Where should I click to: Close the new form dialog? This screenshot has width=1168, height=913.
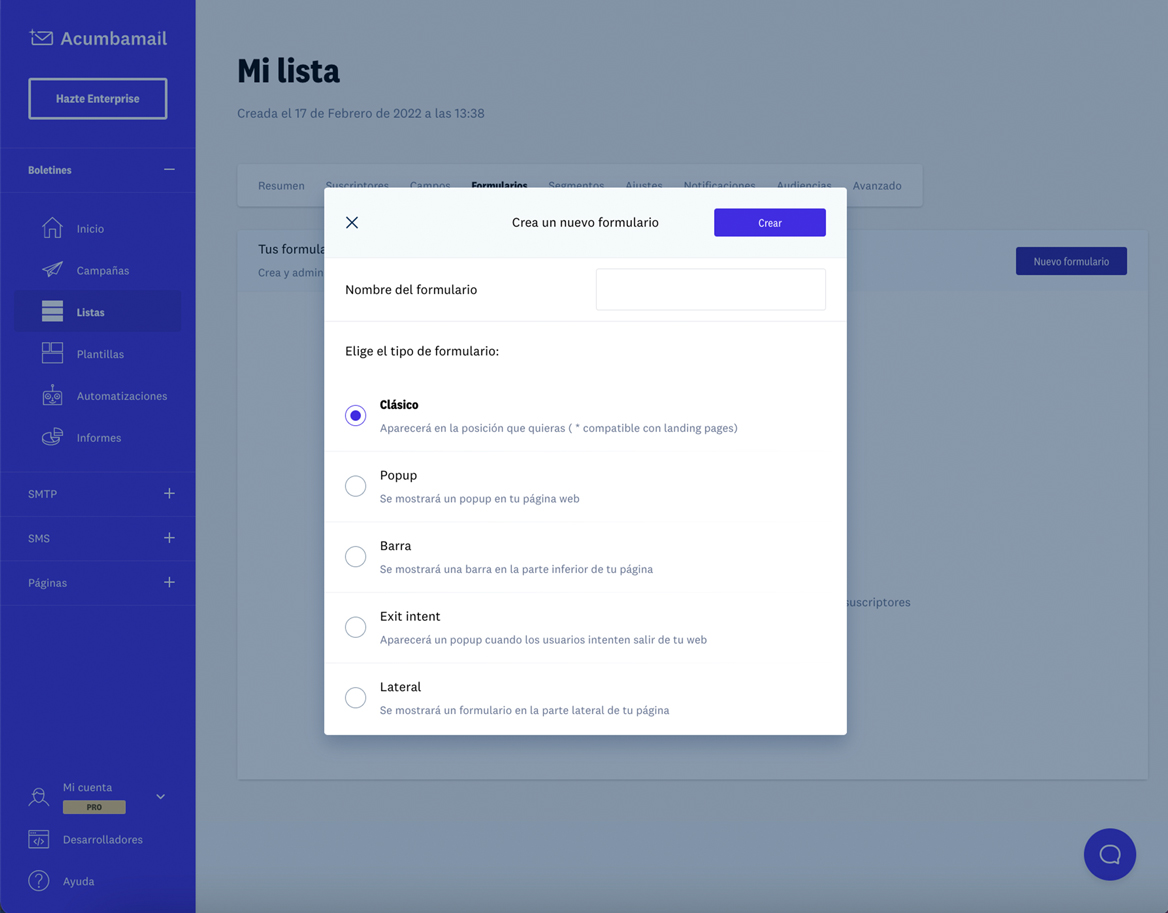[x=352, y=223]
